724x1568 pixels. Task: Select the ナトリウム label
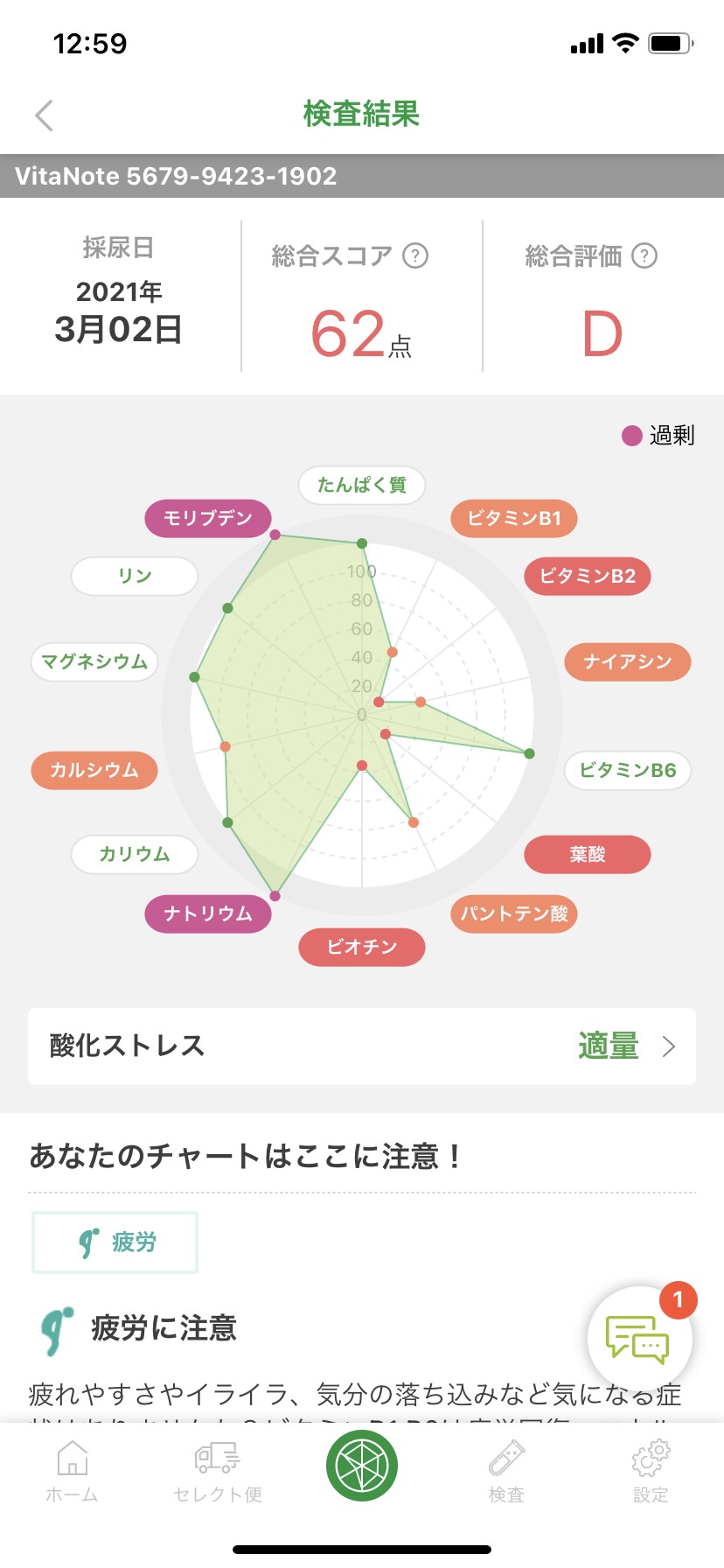(208, 913)
